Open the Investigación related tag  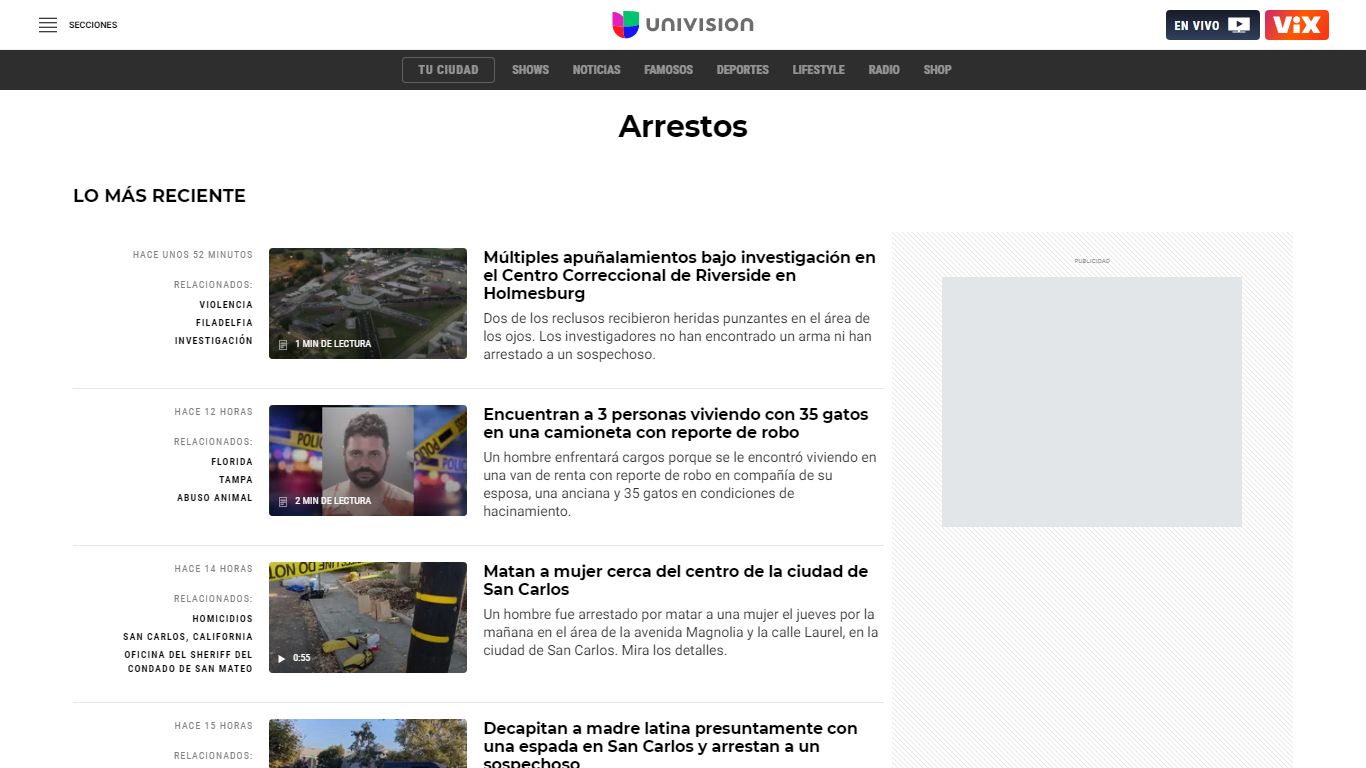click(x=214, y=341)
